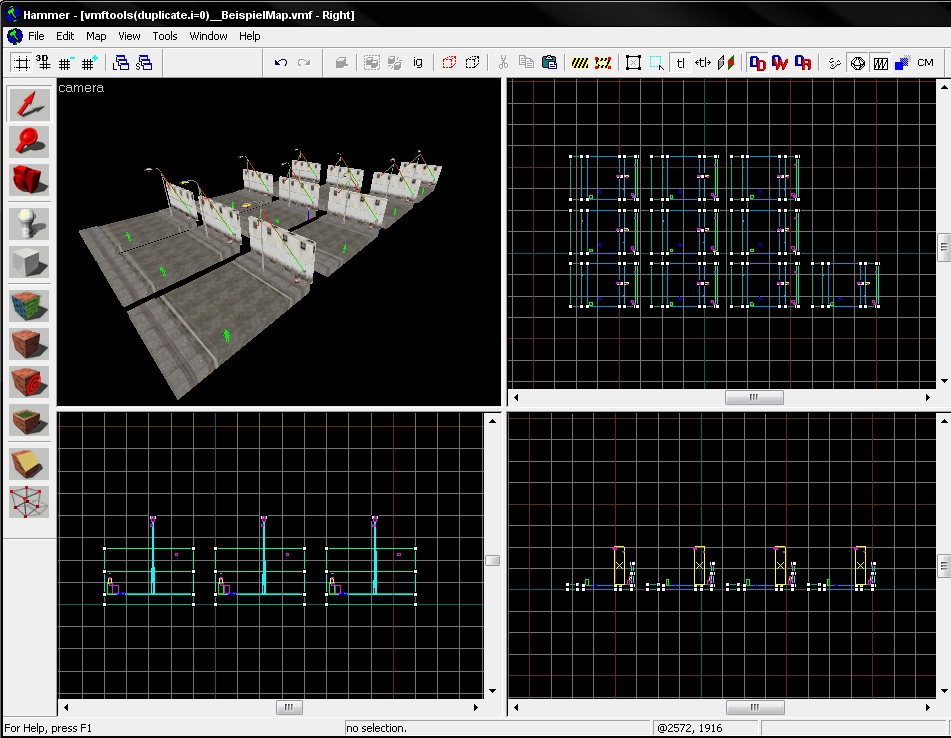This screenshot has width=951, height=738.
Task: Select the Apply Decals tool
Action: [29, 381]
